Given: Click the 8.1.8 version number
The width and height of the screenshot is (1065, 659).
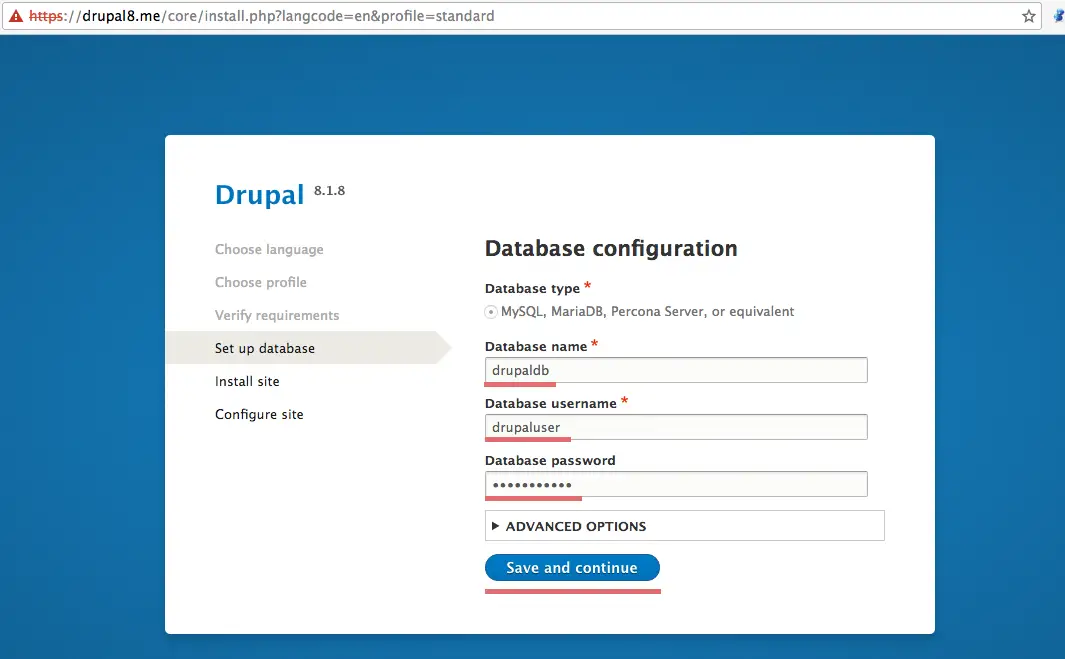Looking at the screenshot, I should [x=329, y=191].
